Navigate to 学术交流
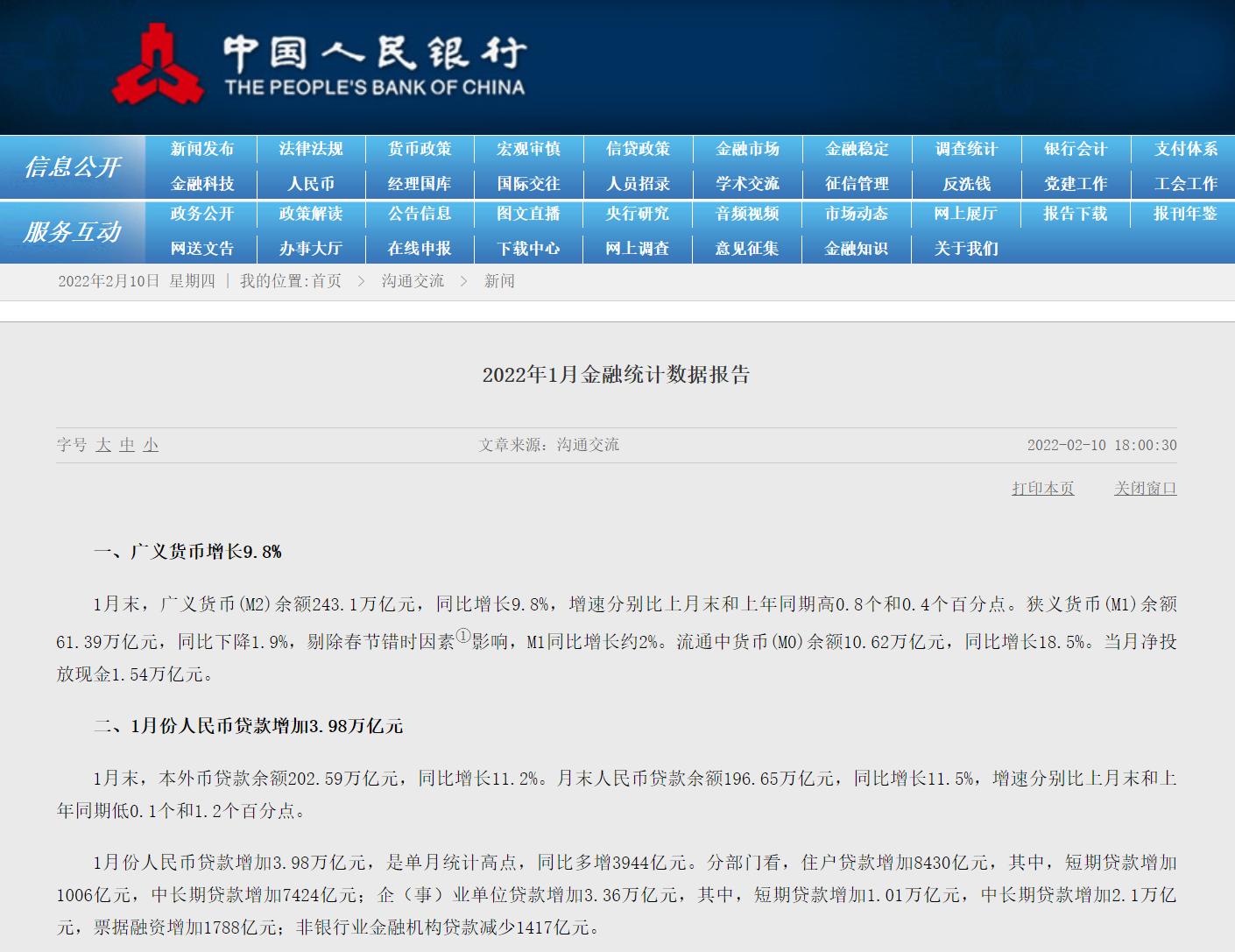1235x952 pixels. (x=748, y=184)
